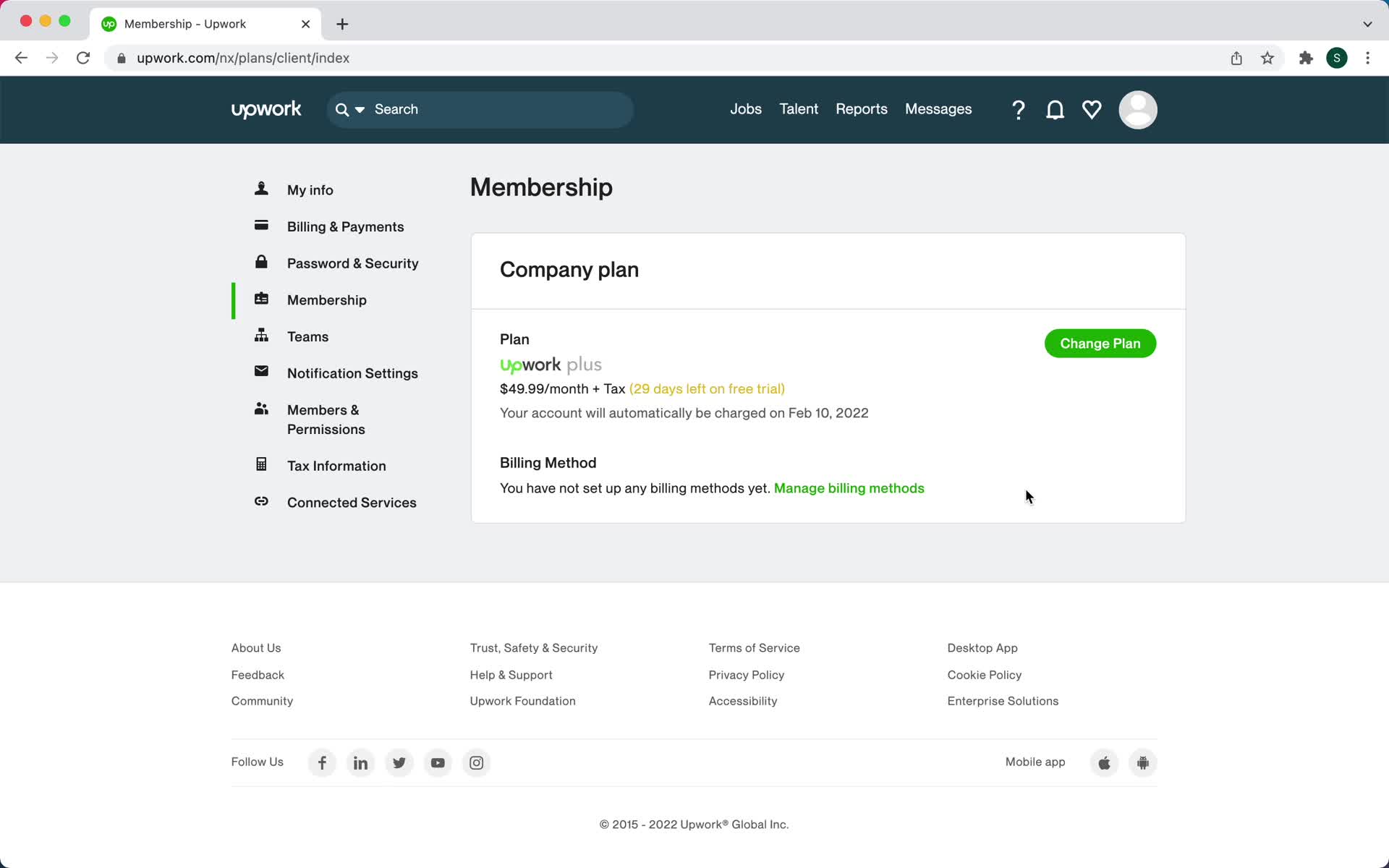Screen dimensions: 1389x868
Task: Click the LinkedIn icon
Action: click(360, 763)
